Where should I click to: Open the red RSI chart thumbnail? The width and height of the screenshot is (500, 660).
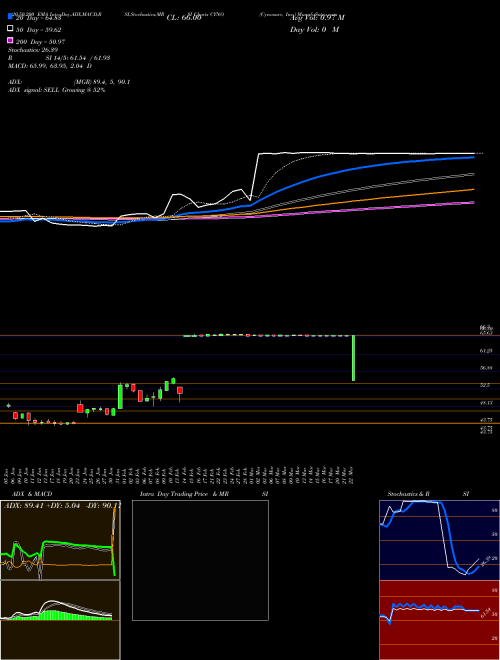[x=439, y=620]
